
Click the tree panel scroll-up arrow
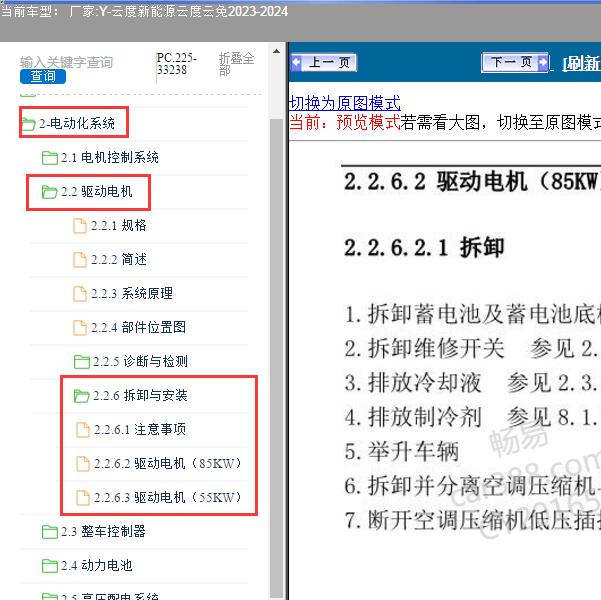[x=276, y=51]
